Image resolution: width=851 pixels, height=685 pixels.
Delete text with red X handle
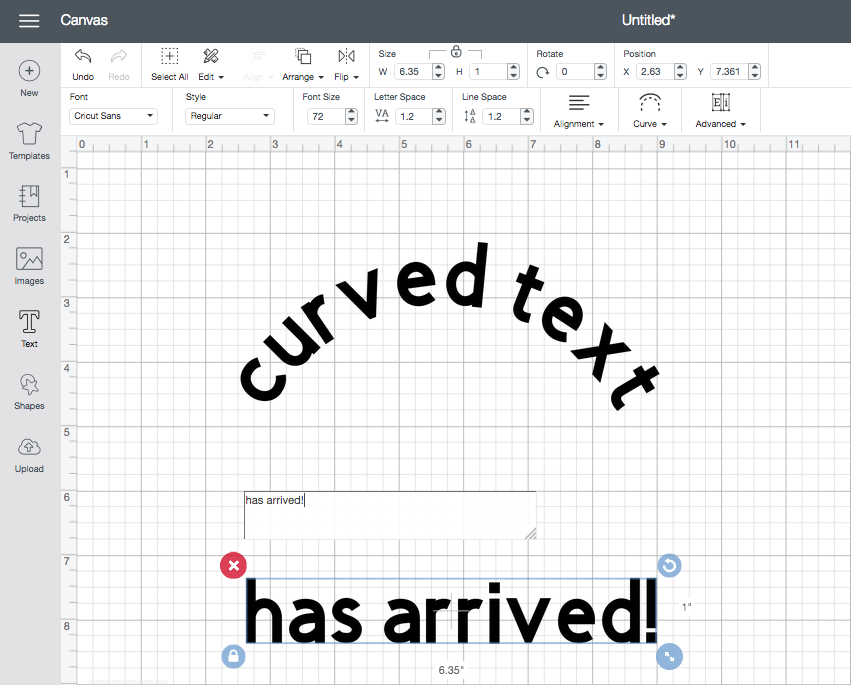point(233,566)
